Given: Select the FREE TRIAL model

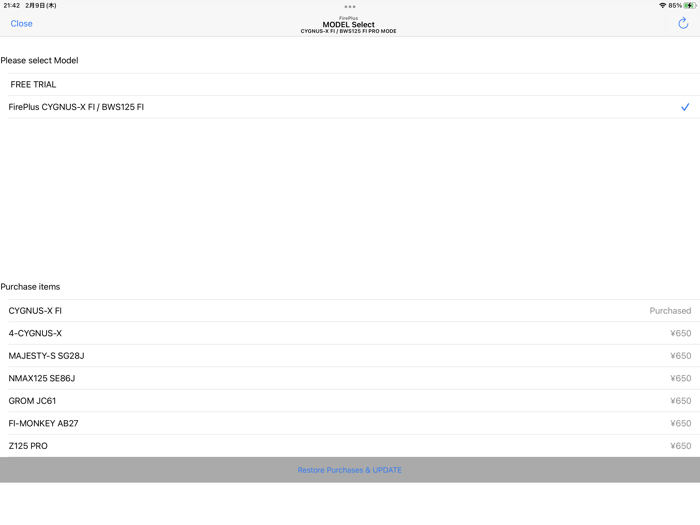Looking at the screenshot, I should tap(350, 84).
